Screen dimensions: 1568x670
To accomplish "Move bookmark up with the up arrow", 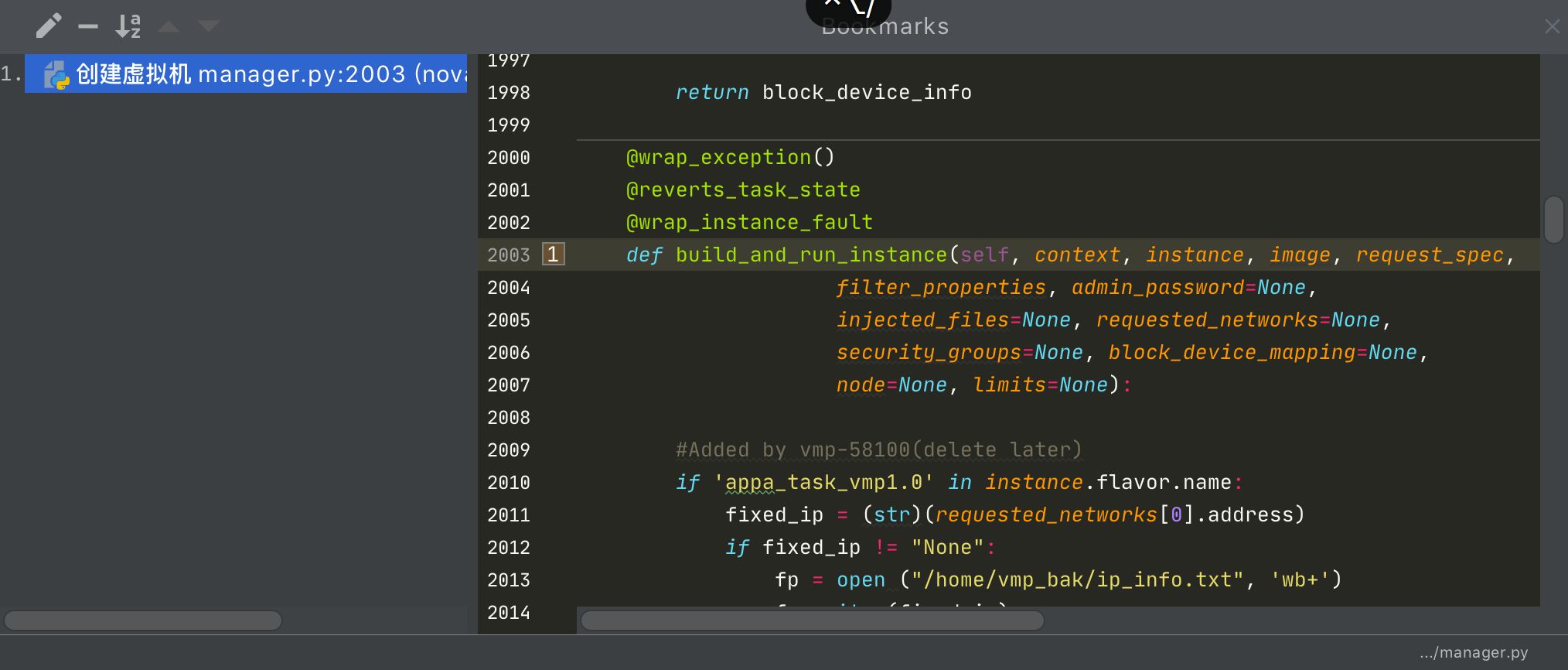I will pos(169,27).
